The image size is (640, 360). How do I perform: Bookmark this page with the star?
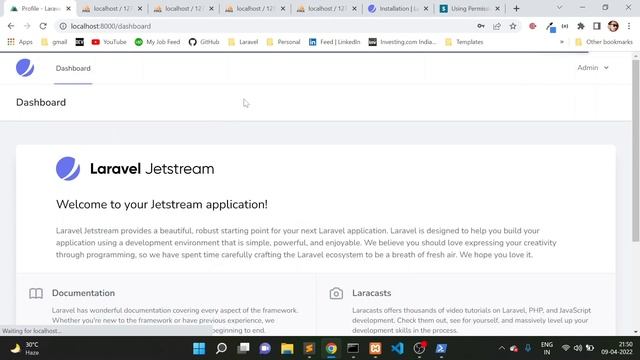pos(513,26)
